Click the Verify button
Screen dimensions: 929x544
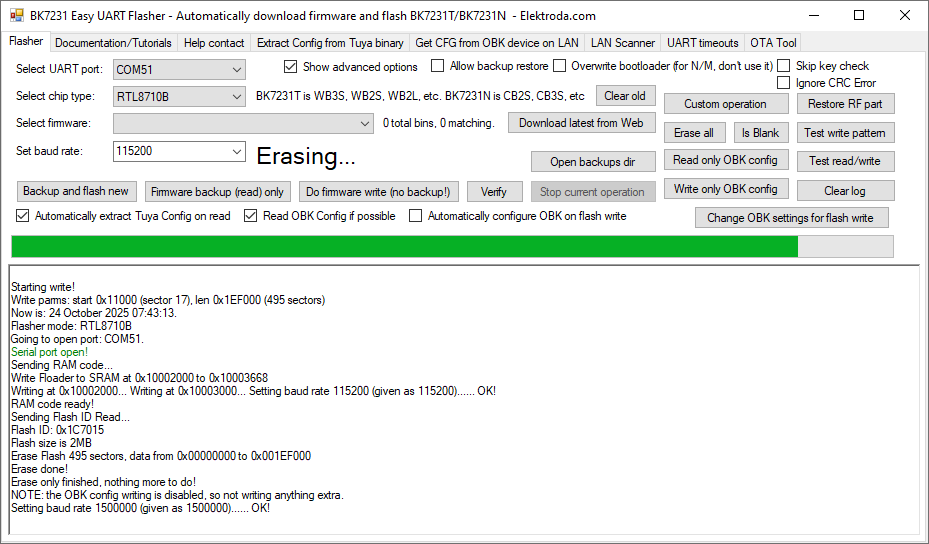(x=494, y=191)
